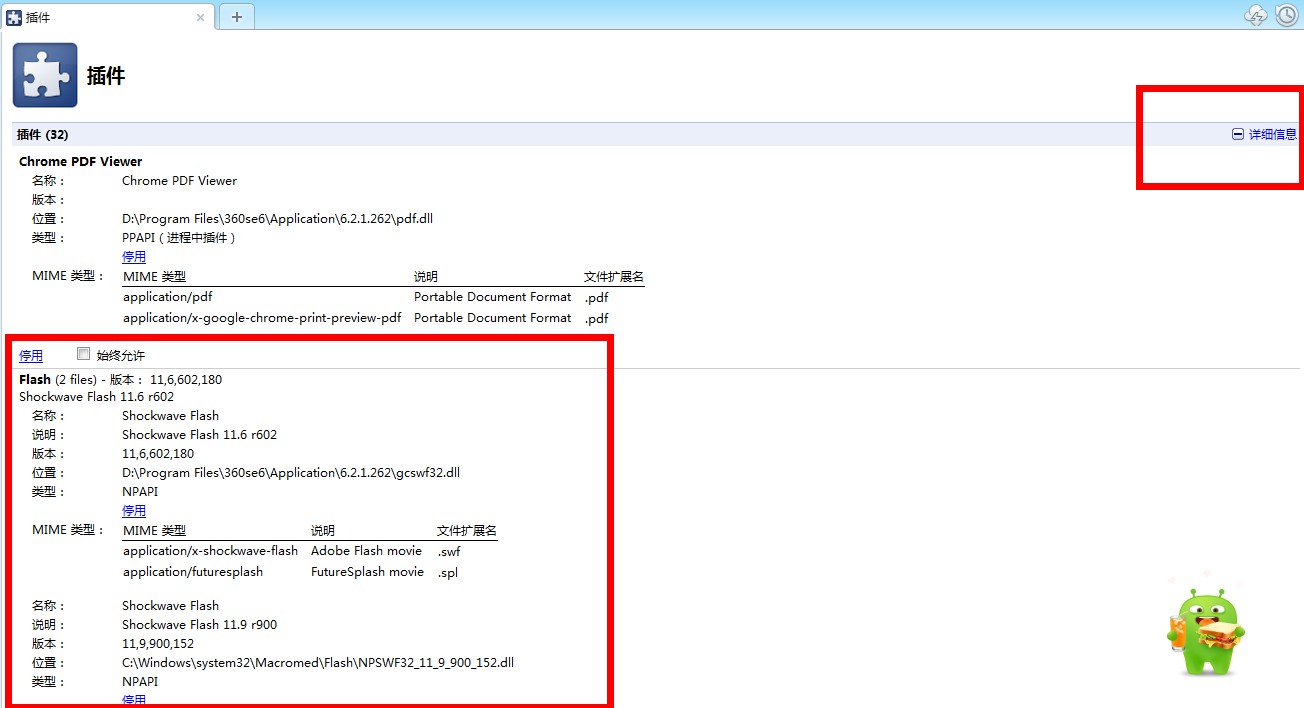
Task: Open a new tab with plus button
Action: [x=237, y=17]
